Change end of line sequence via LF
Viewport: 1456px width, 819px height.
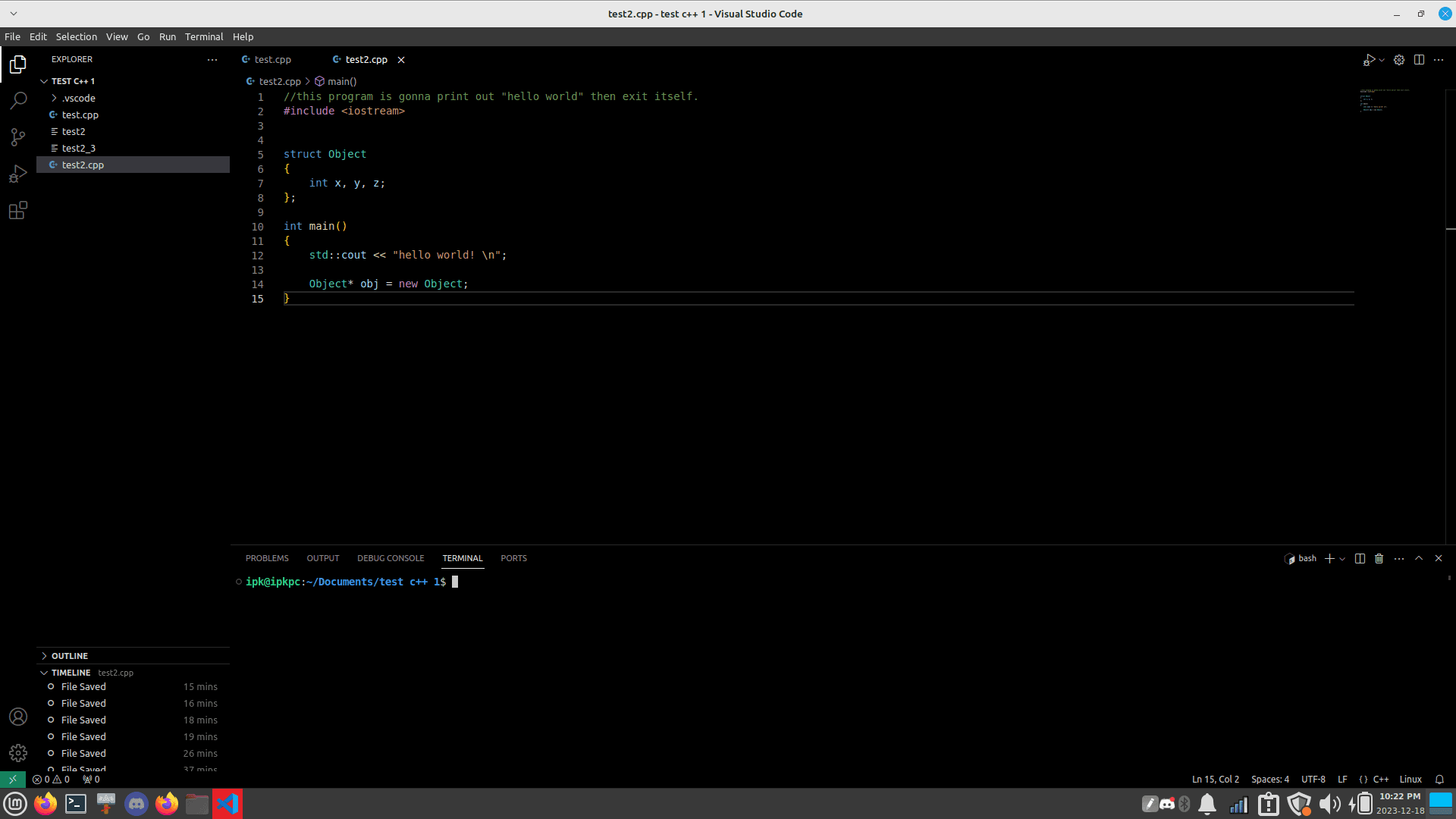tap(1342, 780)
